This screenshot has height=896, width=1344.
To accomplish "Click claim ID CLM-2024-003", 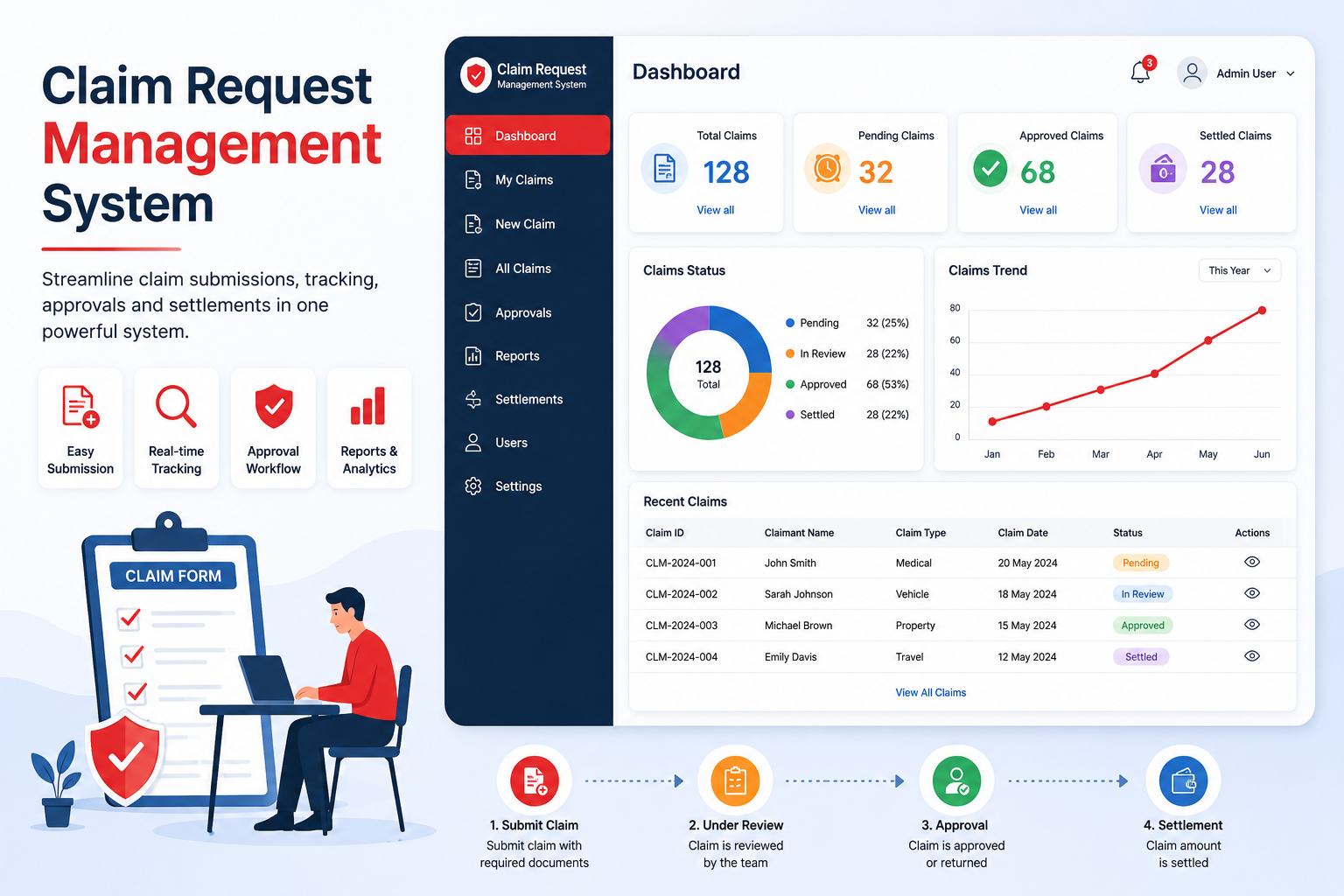I will (x=682, y=626).
